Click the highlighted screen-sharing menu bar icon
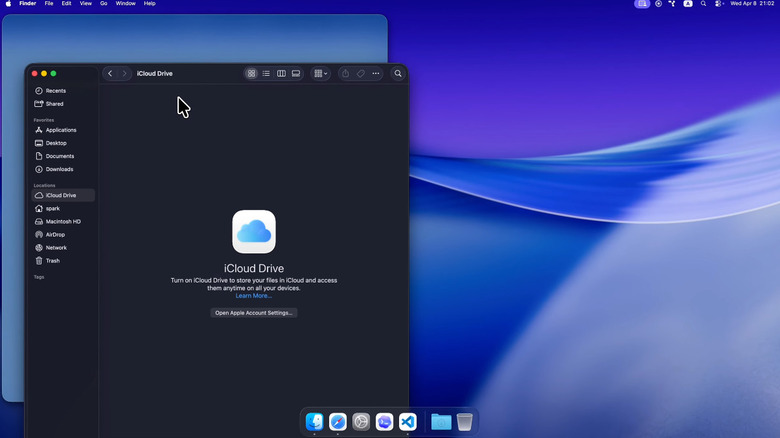Screen dimensions: 780x438 [x=642, y=3]
